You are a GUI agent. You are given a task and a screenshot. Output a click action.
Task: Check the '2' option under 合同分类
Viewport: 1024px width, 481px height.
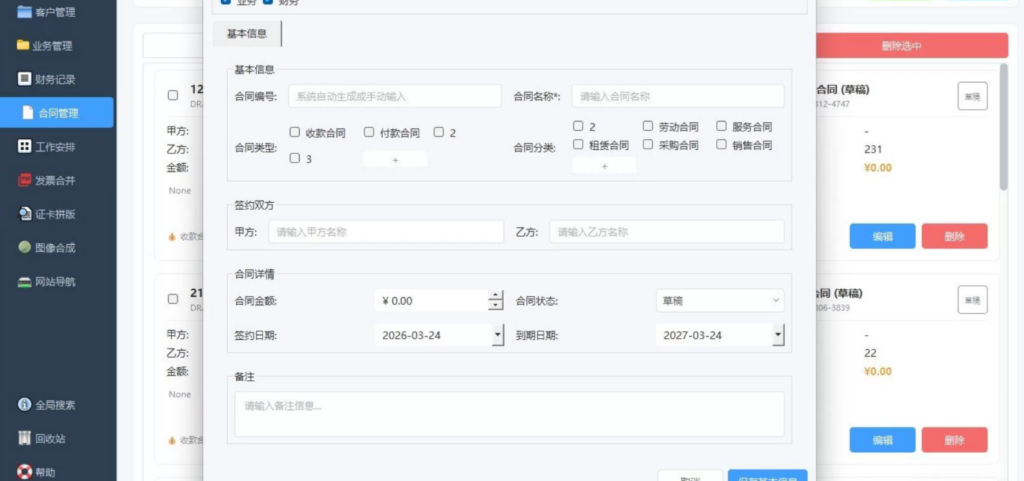point(578,126)
